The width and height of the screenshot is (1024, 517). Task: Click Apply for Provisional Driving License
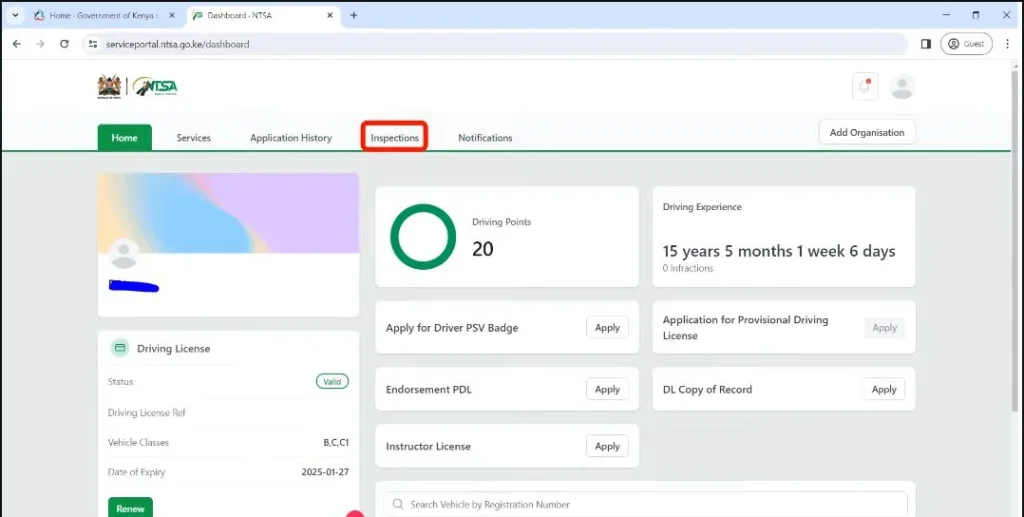pos(884,328)
